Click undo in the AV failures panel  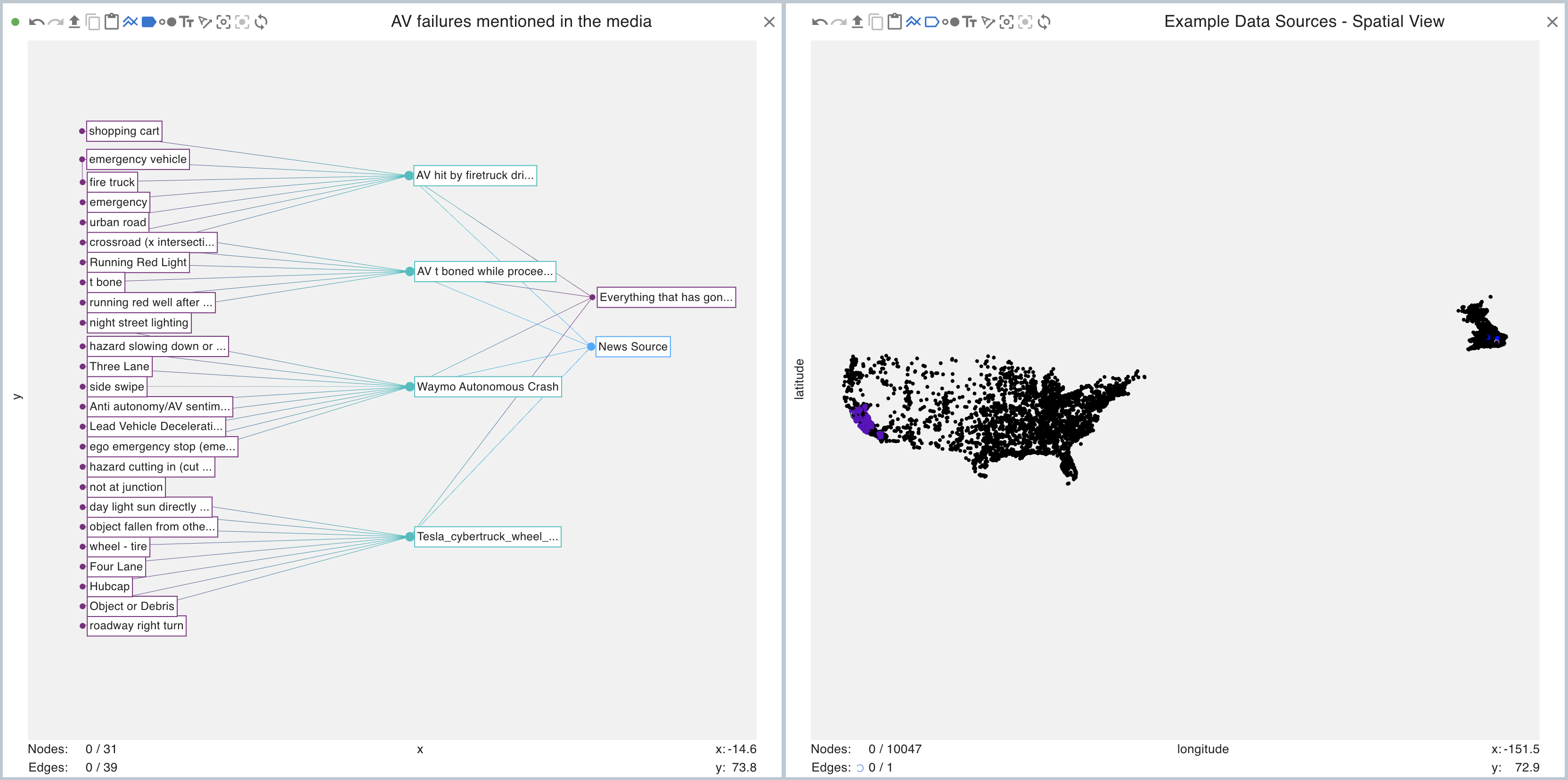[x=36, y=23]
